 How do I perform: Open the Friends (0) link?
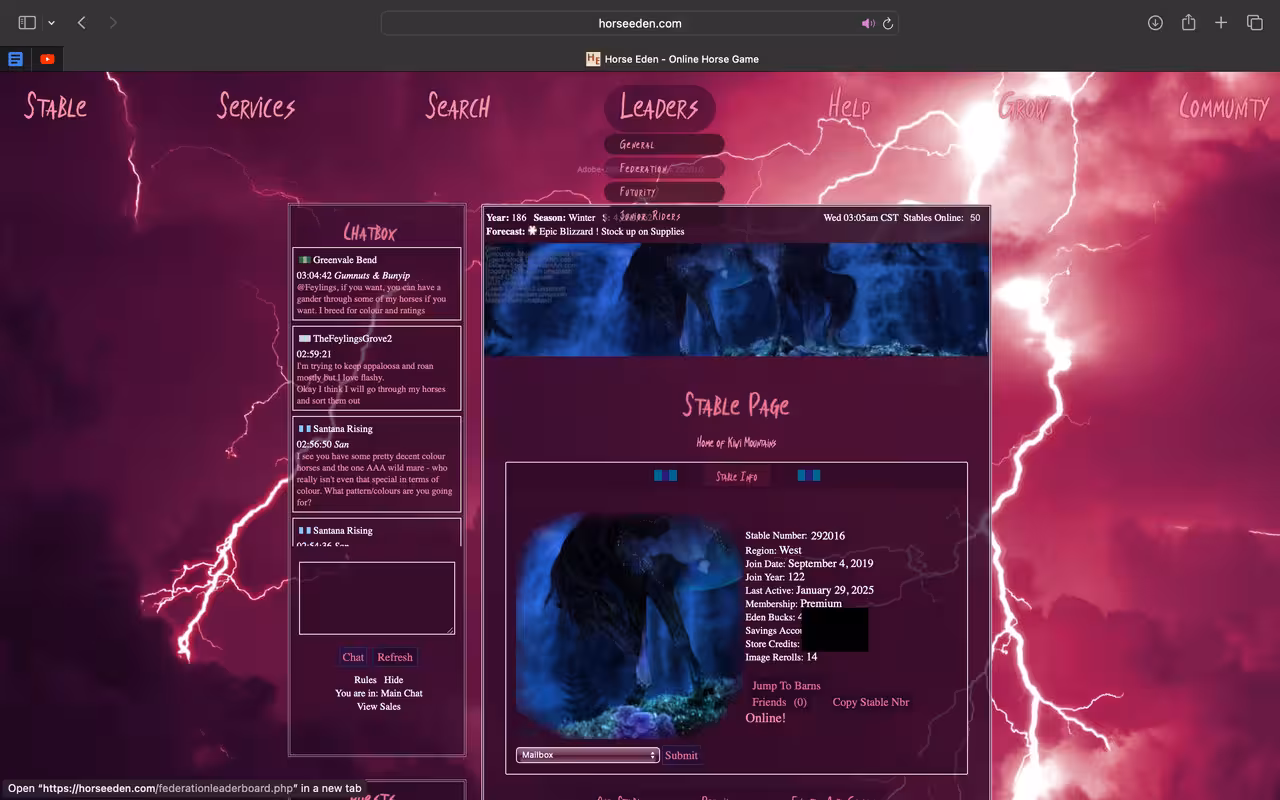coord(780,702)
